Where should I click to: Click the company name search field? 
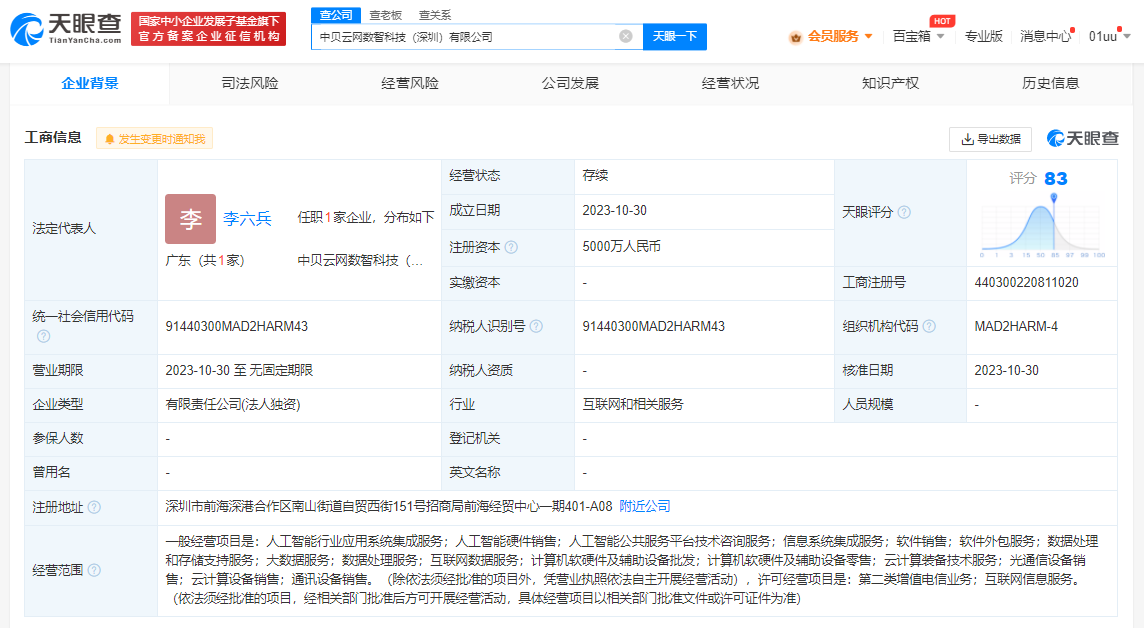tap(465, 37)
